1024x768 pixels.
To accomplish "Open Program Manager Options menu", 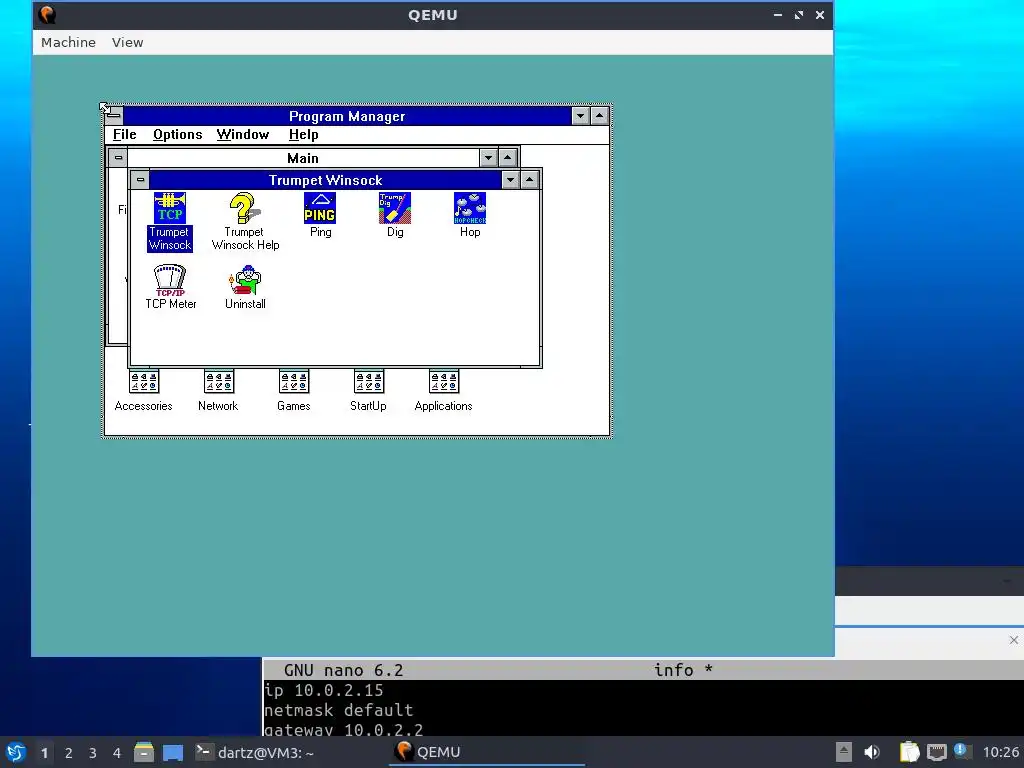I will coord(178,135).
